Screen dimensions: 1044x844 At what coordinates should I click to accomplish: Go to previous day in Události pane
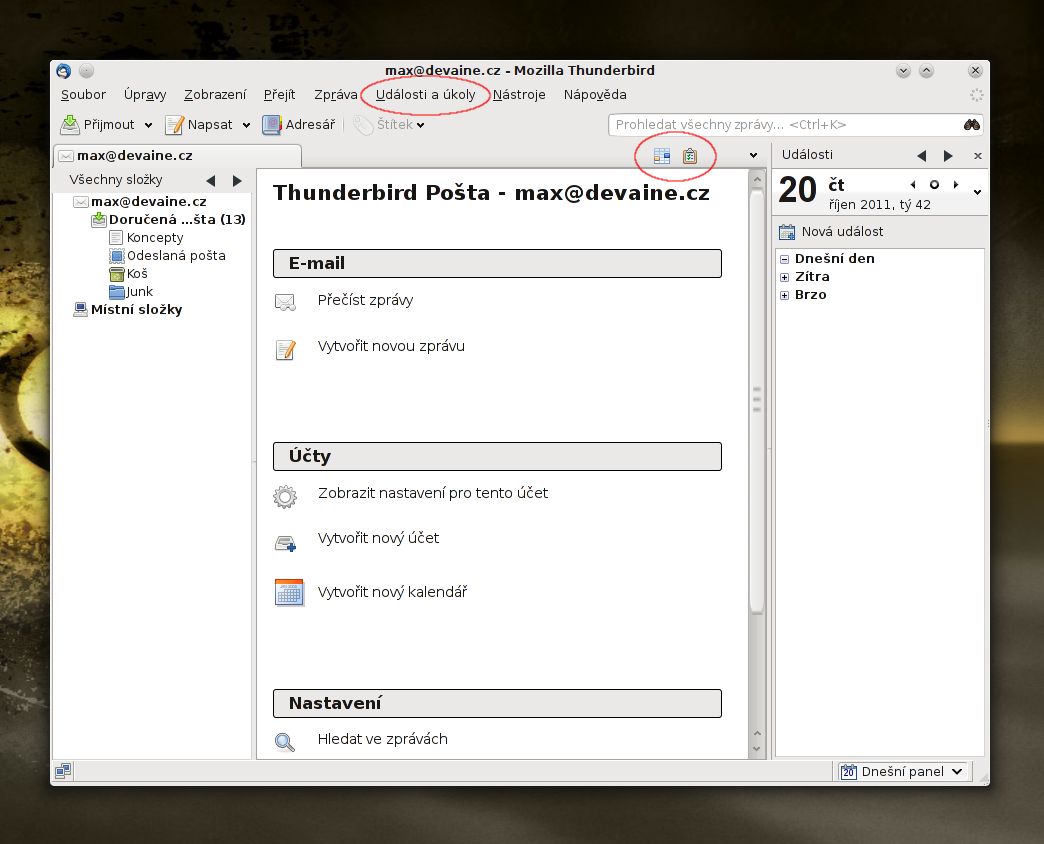click(921, 156)
